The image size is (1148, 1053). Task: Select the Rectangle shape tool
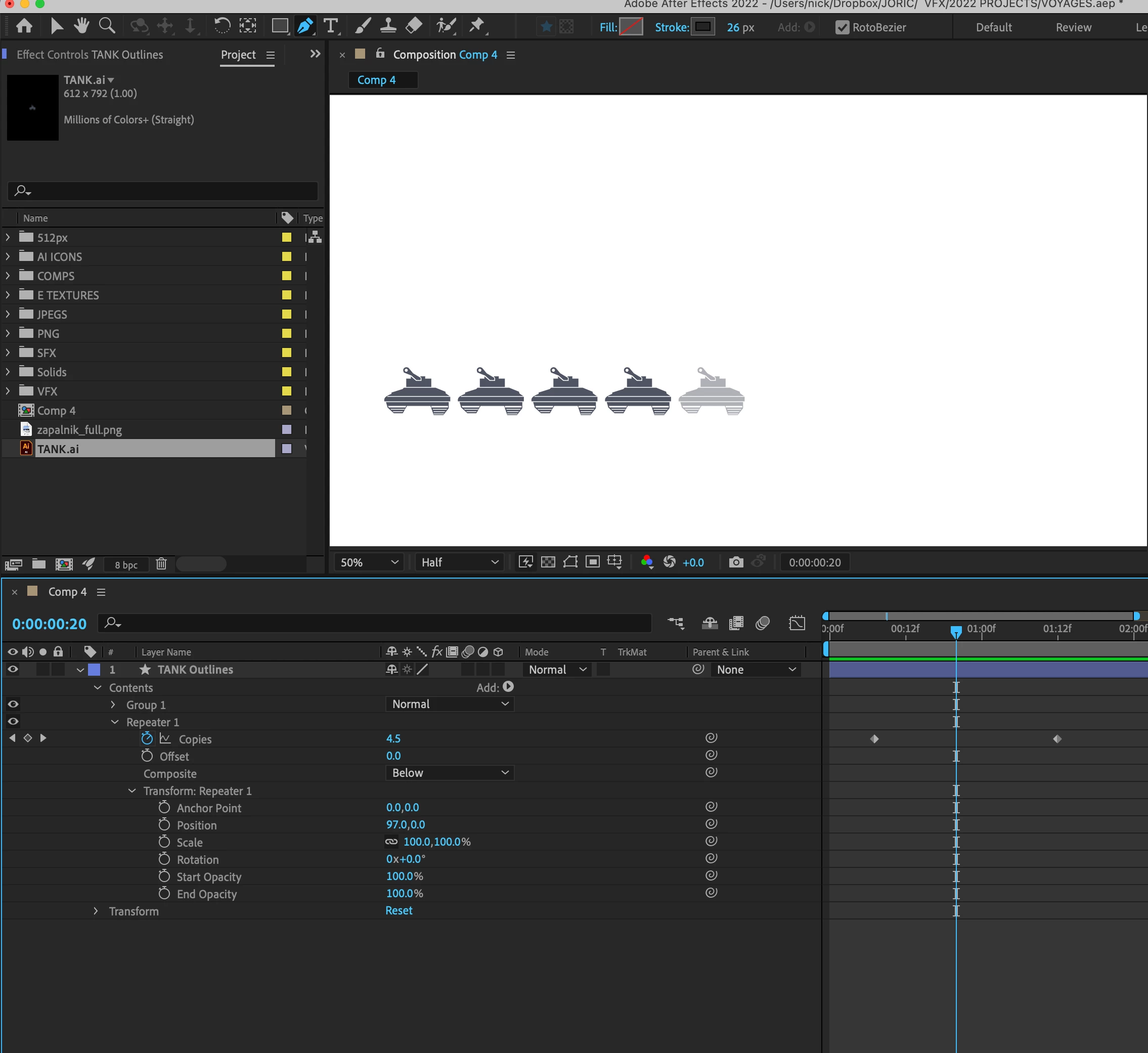point(280,26)
